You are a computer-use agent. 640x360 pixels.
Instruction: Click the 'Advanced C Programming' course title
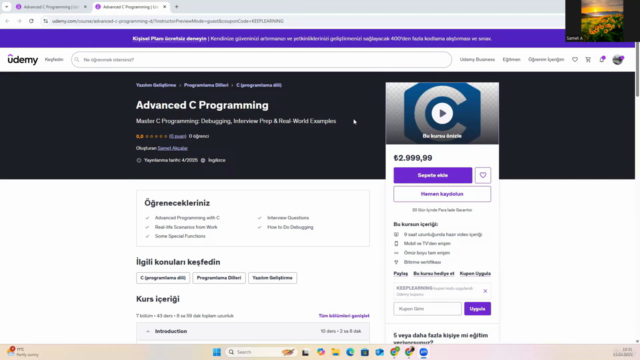202,105
